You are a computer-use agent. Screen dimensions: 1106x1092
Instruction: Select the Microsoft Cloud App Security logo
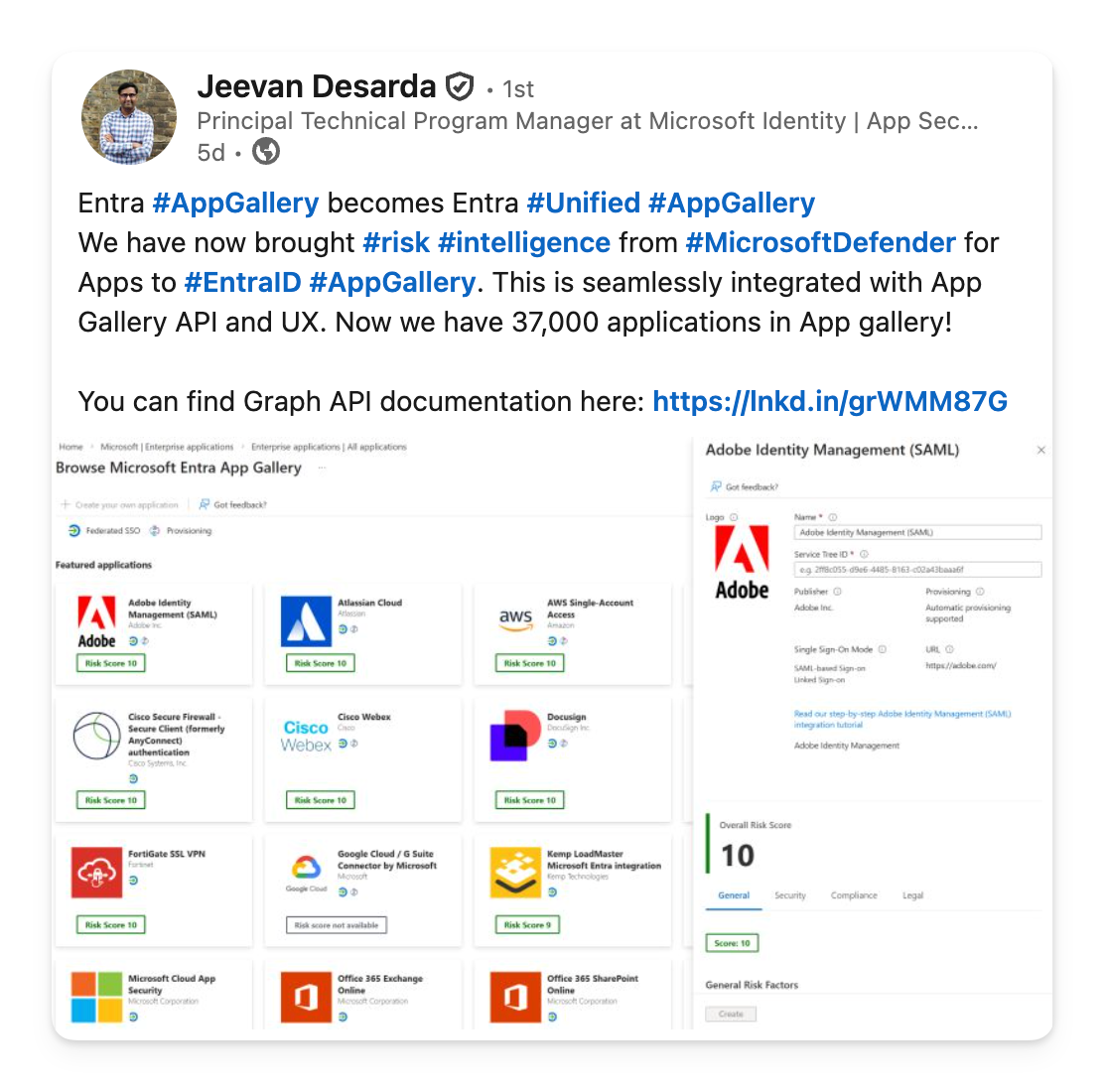(x=96, y=998)
